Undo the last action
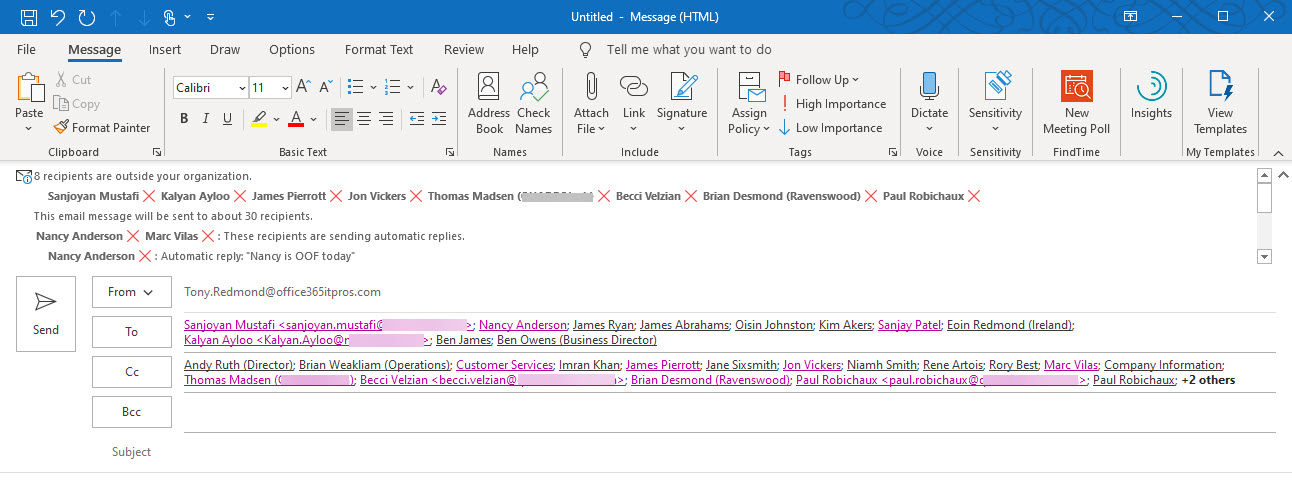Viewport: 1292px width, 497px height. [x=58, y=17]
